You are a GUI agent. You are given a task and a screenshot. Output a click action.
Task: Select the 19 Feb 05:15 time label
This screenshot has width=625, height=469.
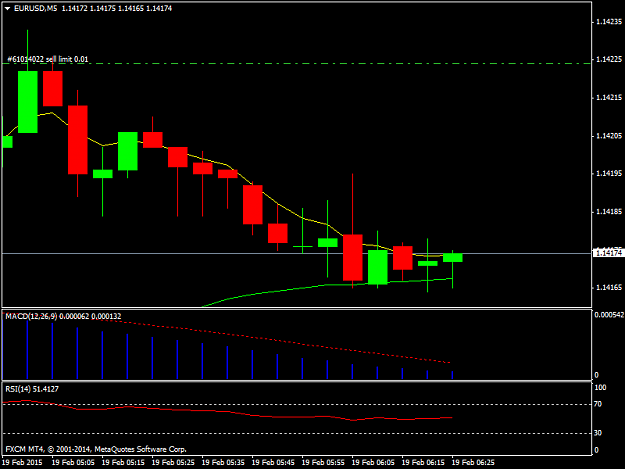click(123, 462)
